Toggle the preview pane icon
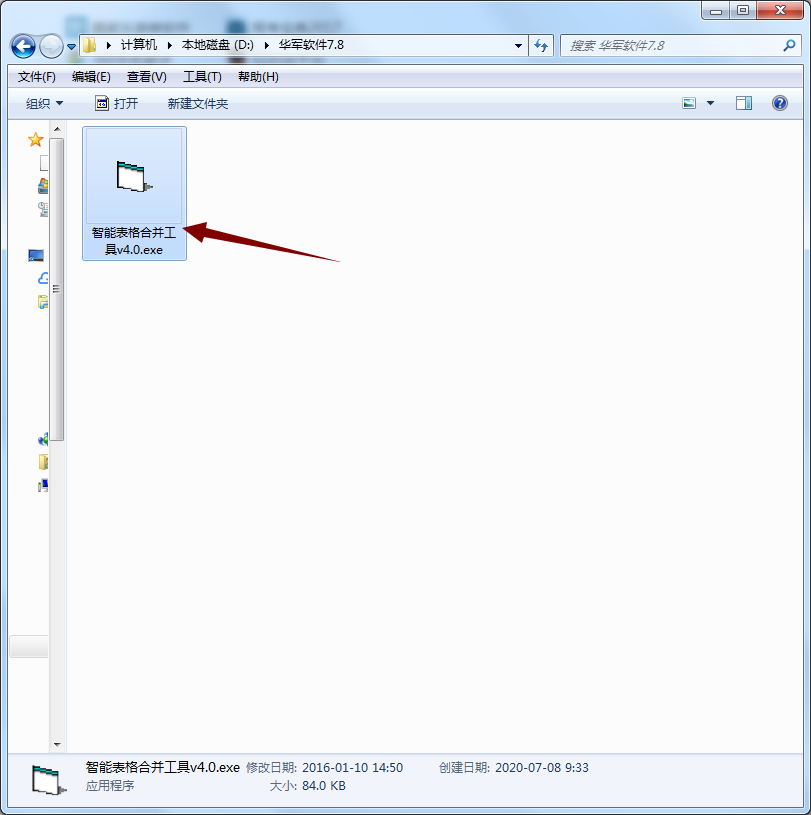The image size is (811, 815). point(744,103)
